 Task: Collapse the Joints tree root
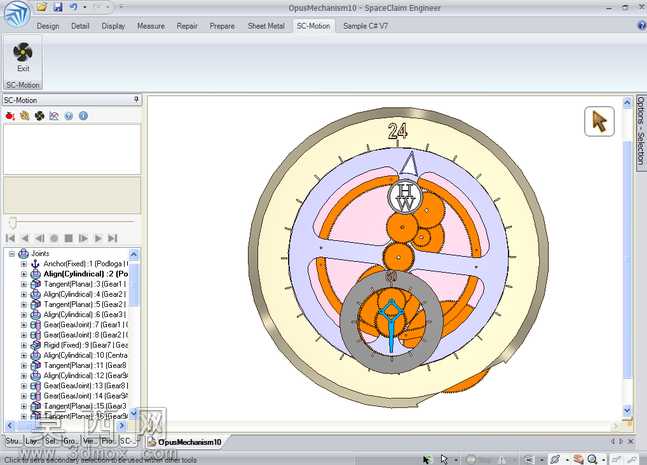pyautogui.click(x=12, y=254)
